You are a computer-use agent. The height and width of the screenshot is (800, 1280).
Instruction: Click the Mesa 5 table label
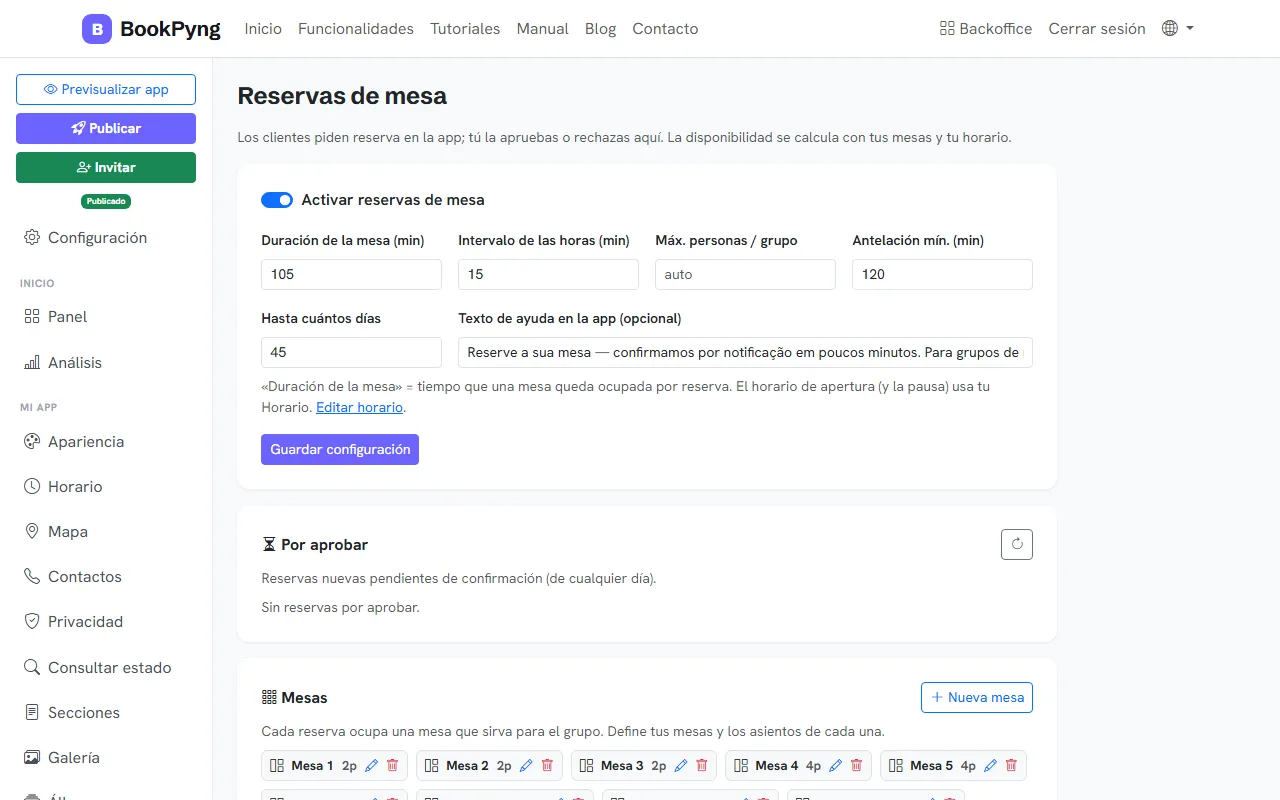[932, 765]
